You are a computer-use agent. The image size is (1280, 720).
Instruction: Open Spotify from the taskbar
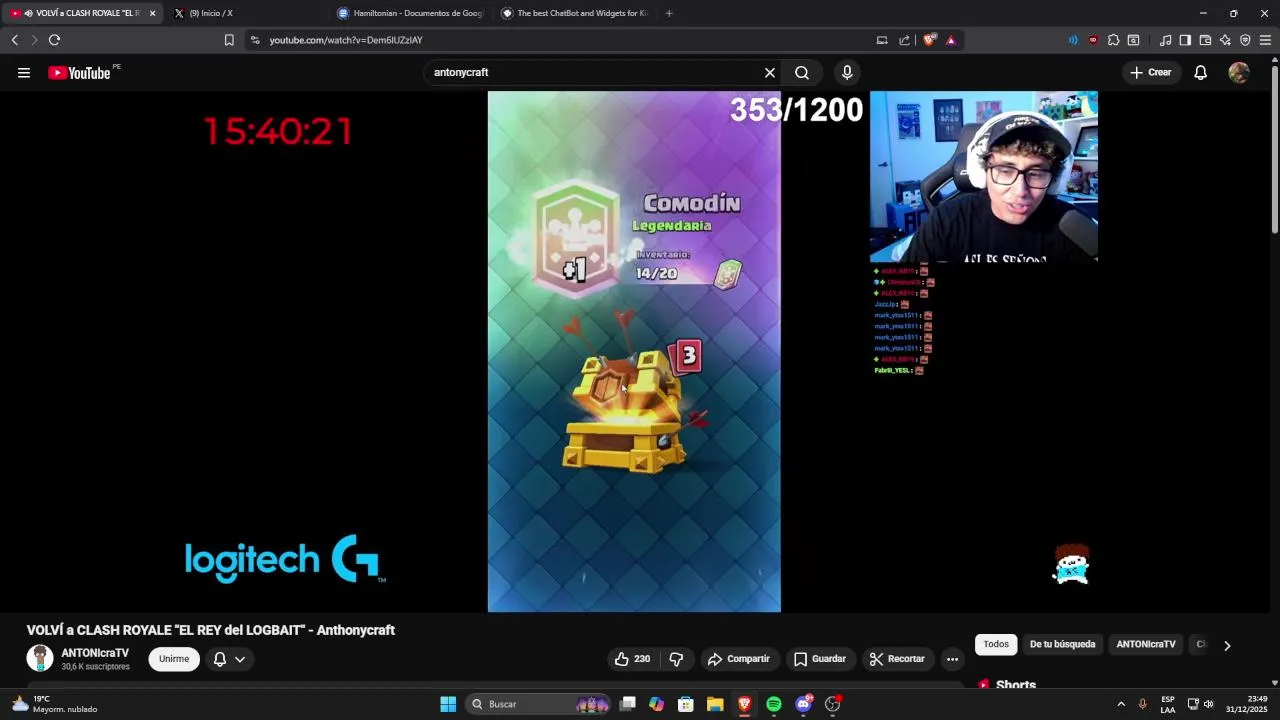tap(774, 704)
